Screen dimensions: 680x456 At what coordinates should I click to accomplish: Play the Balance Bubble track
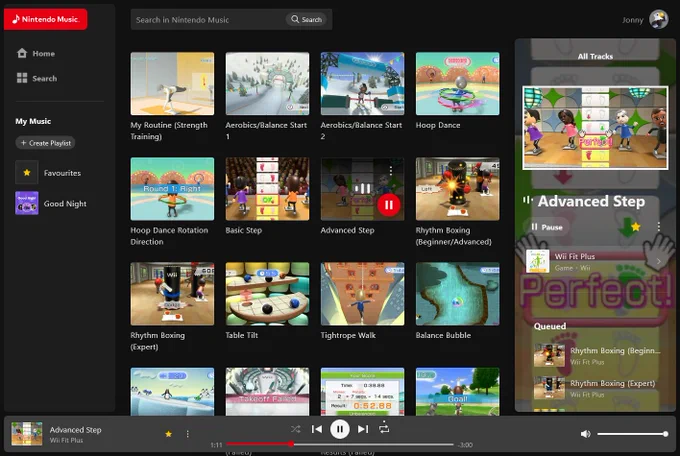pos(458,294)
